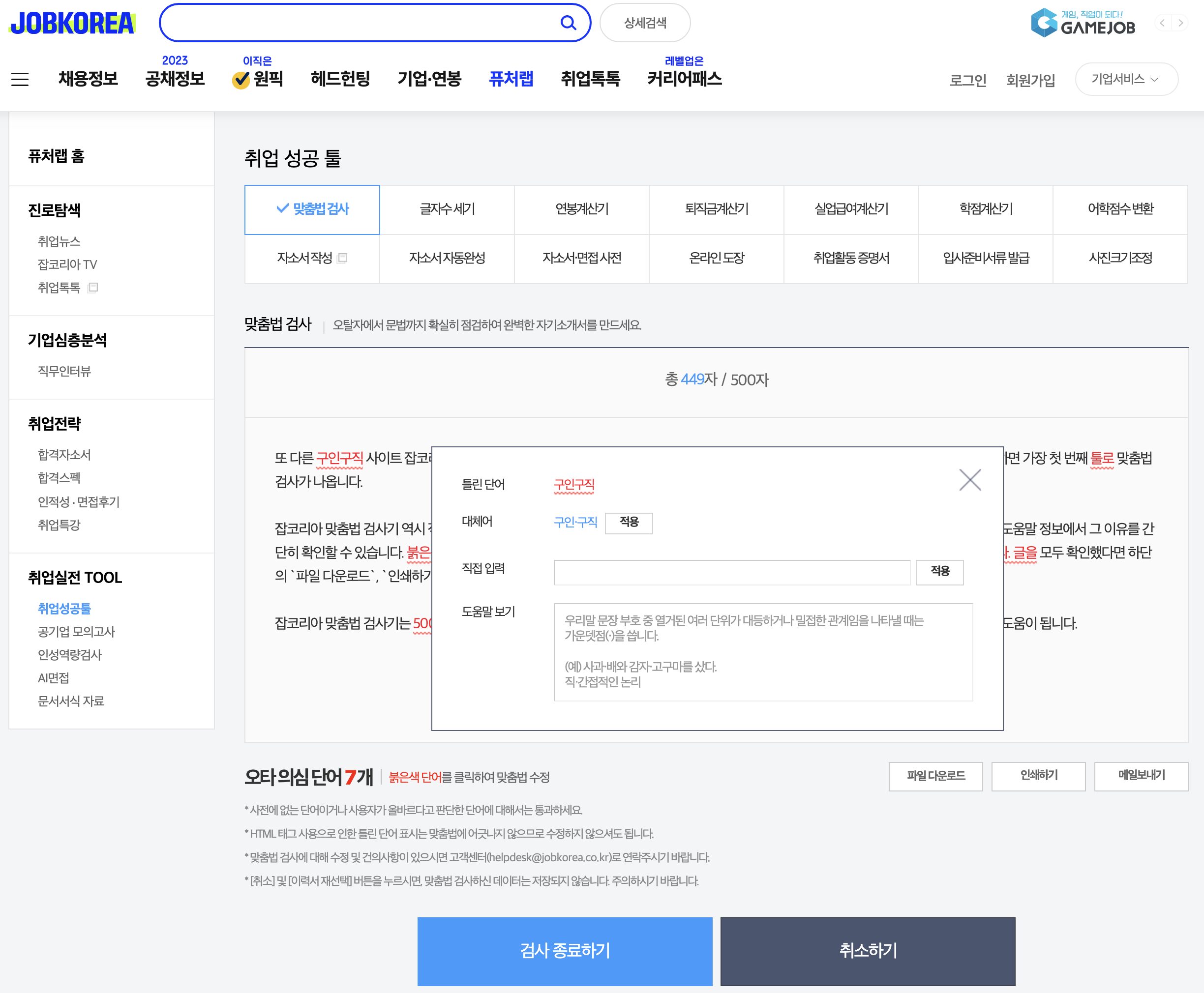The width and height of the screenshot is (1204, 993).
Task: Open 잡코리아 TV in sidebar
Action: coord(67,264)
